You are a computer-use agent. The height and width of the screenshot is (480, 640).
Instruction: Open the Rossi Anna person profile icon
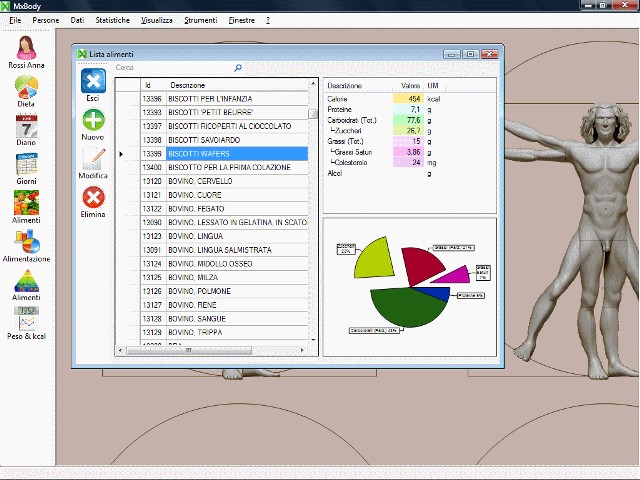(x=26, y=47)
